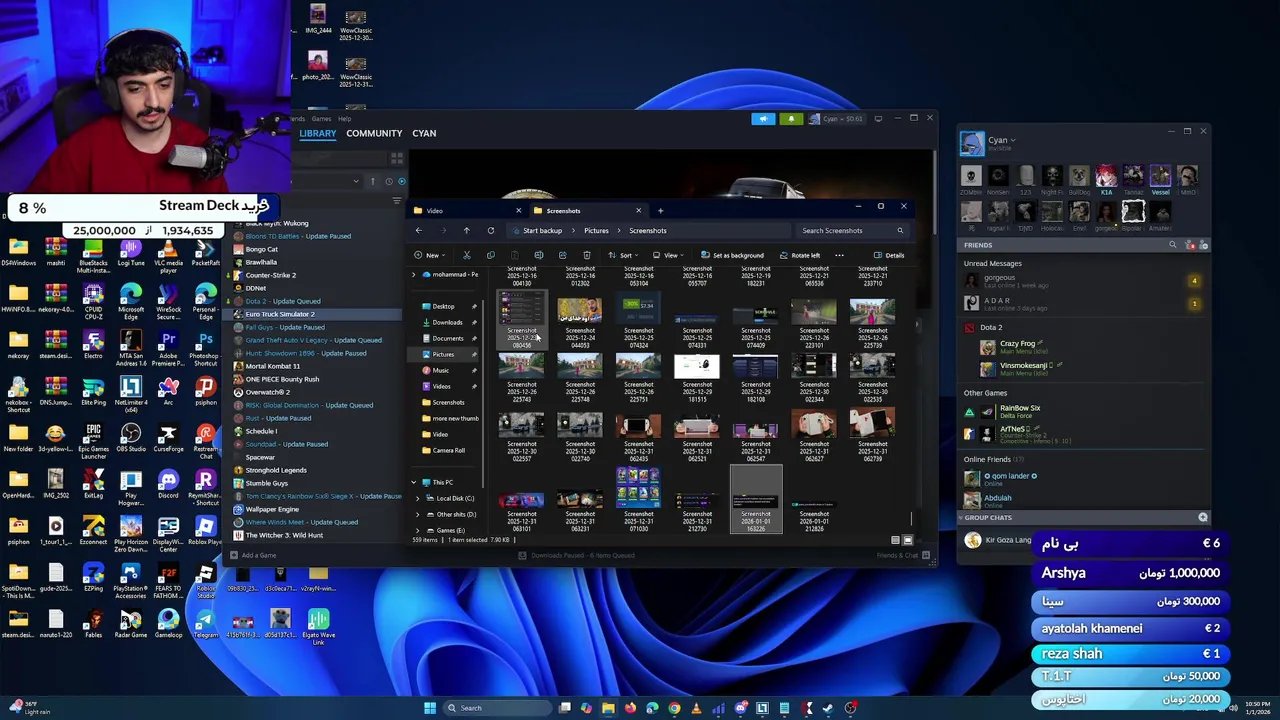Click plus icon beside Group Chats
The height and width of the screenshot is (720, 1280).
(x=1203, y=518)
